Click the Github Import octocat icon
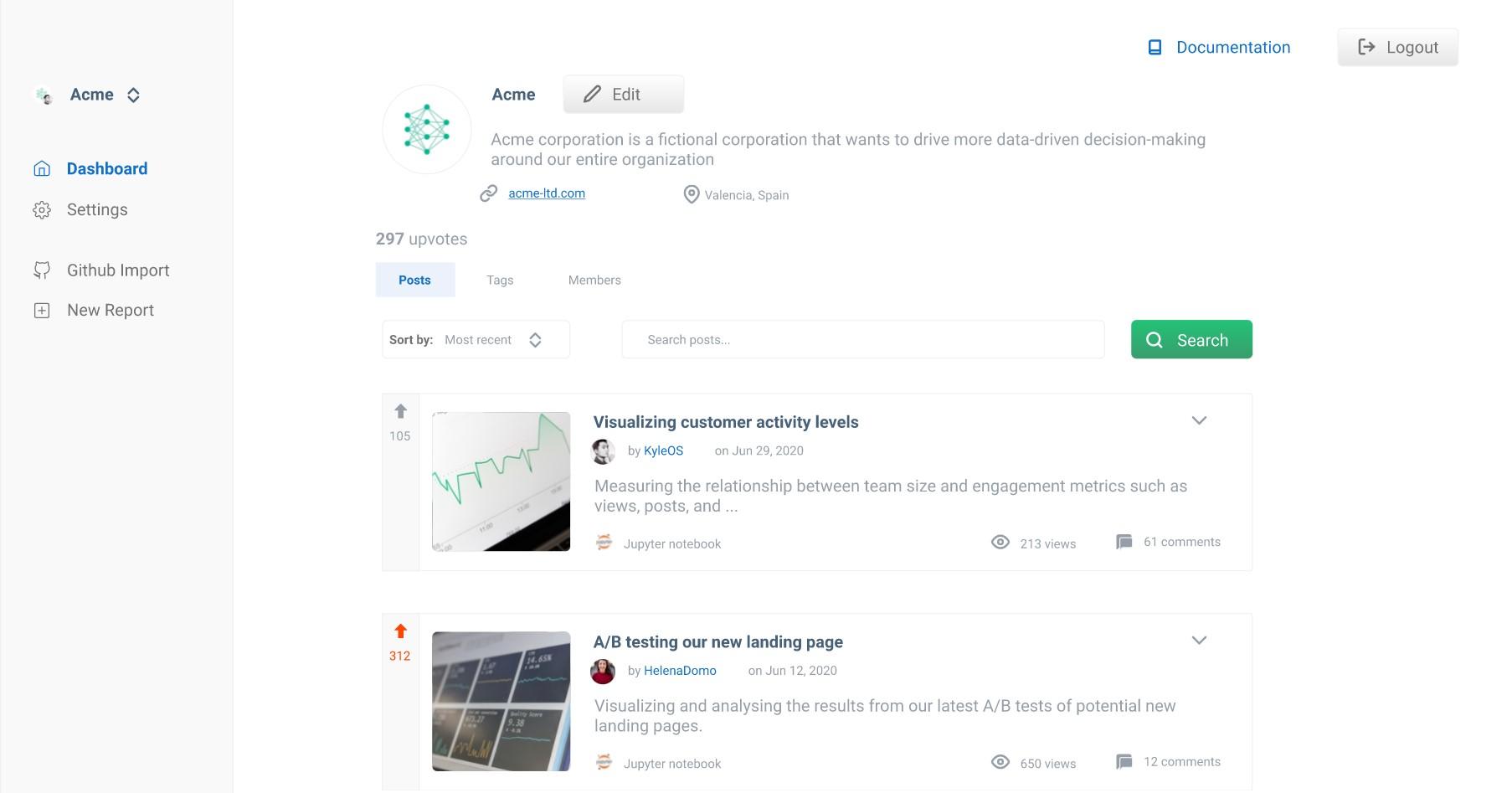Screen dimensions: 1512x793 (42, 270)
